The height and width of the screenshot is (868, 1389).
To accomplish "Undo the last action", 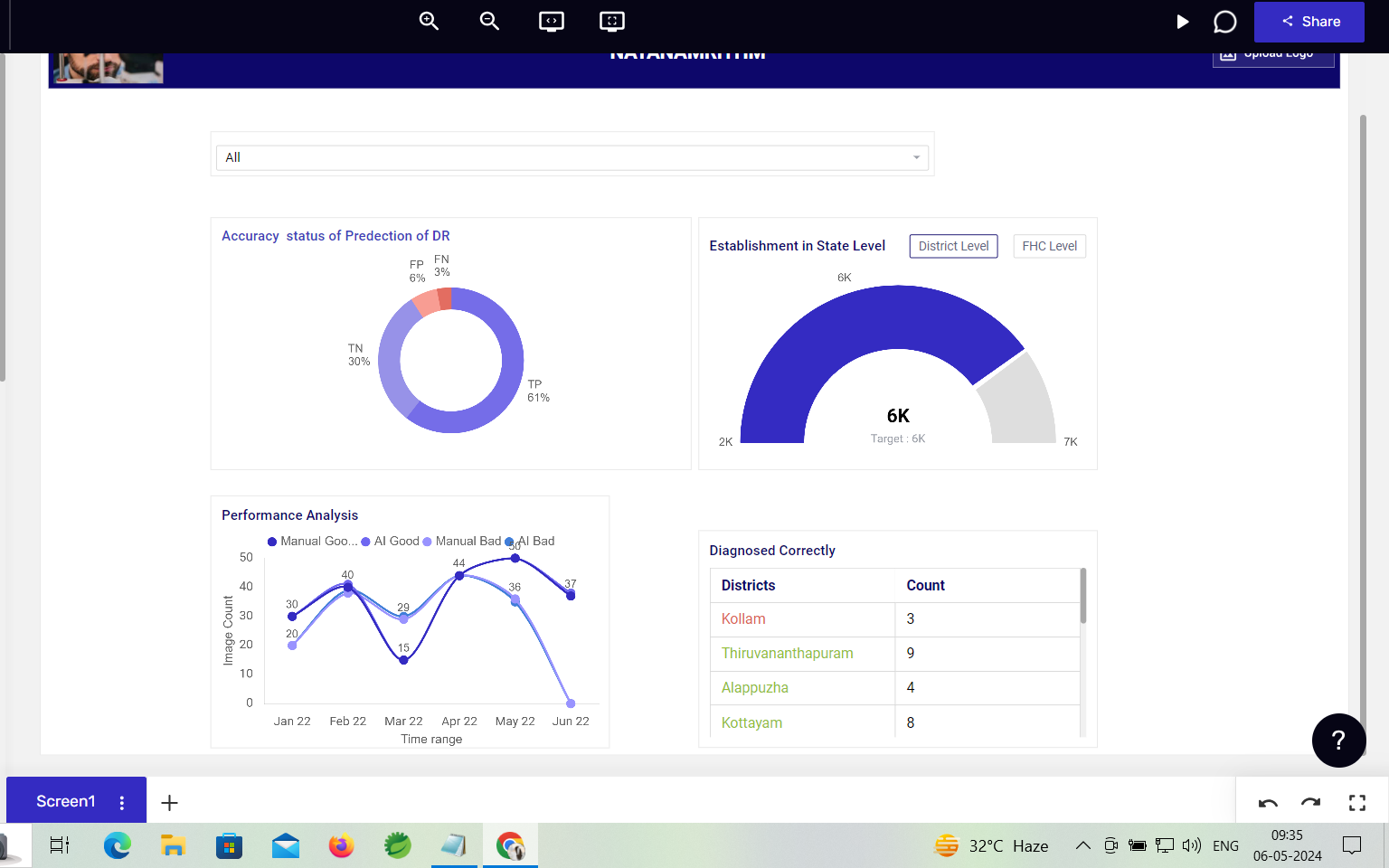I will click(1268, 803).
